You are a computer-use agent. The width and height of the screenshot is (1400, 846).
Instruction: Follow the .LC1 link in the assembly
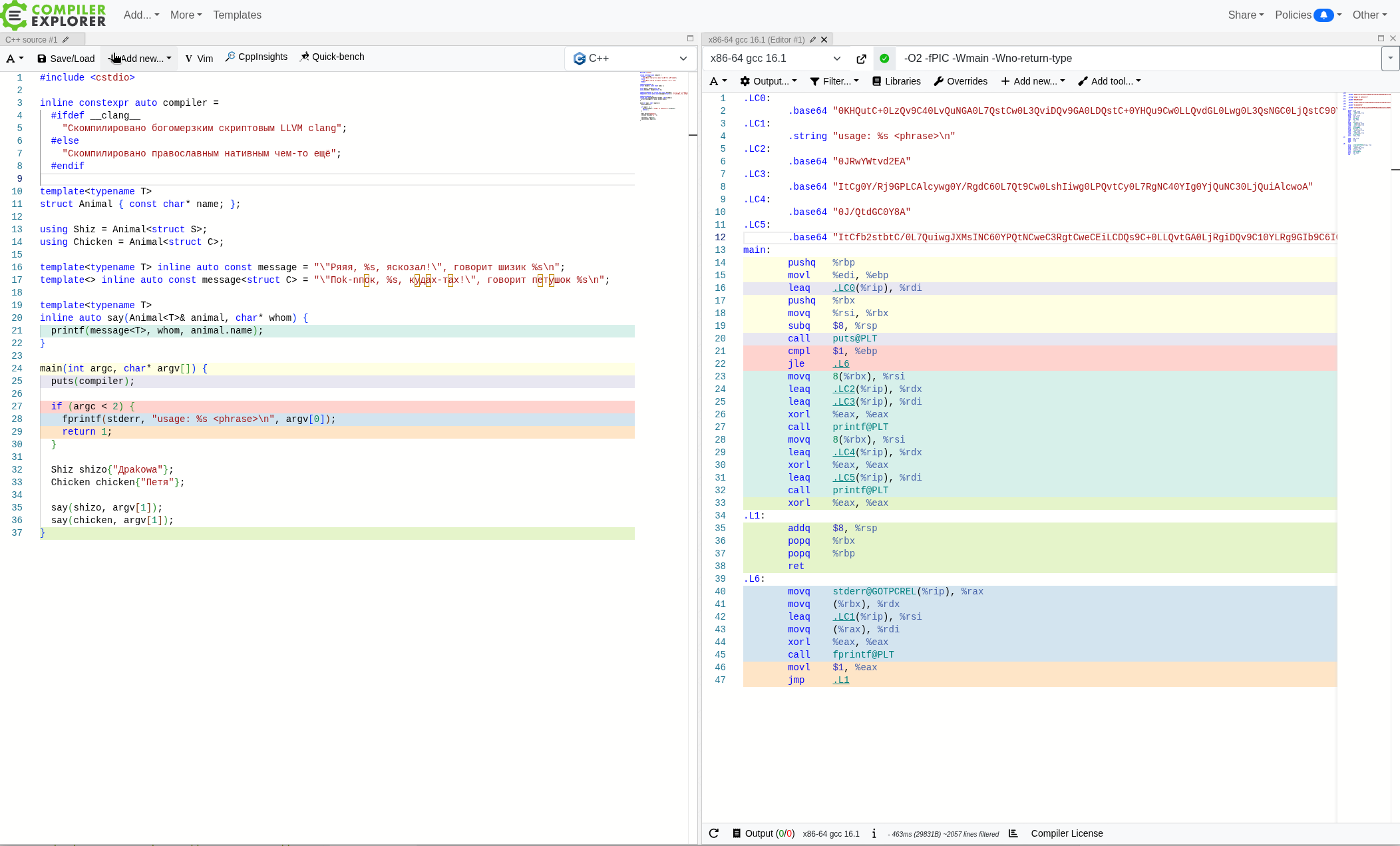(x=844, y=617)
